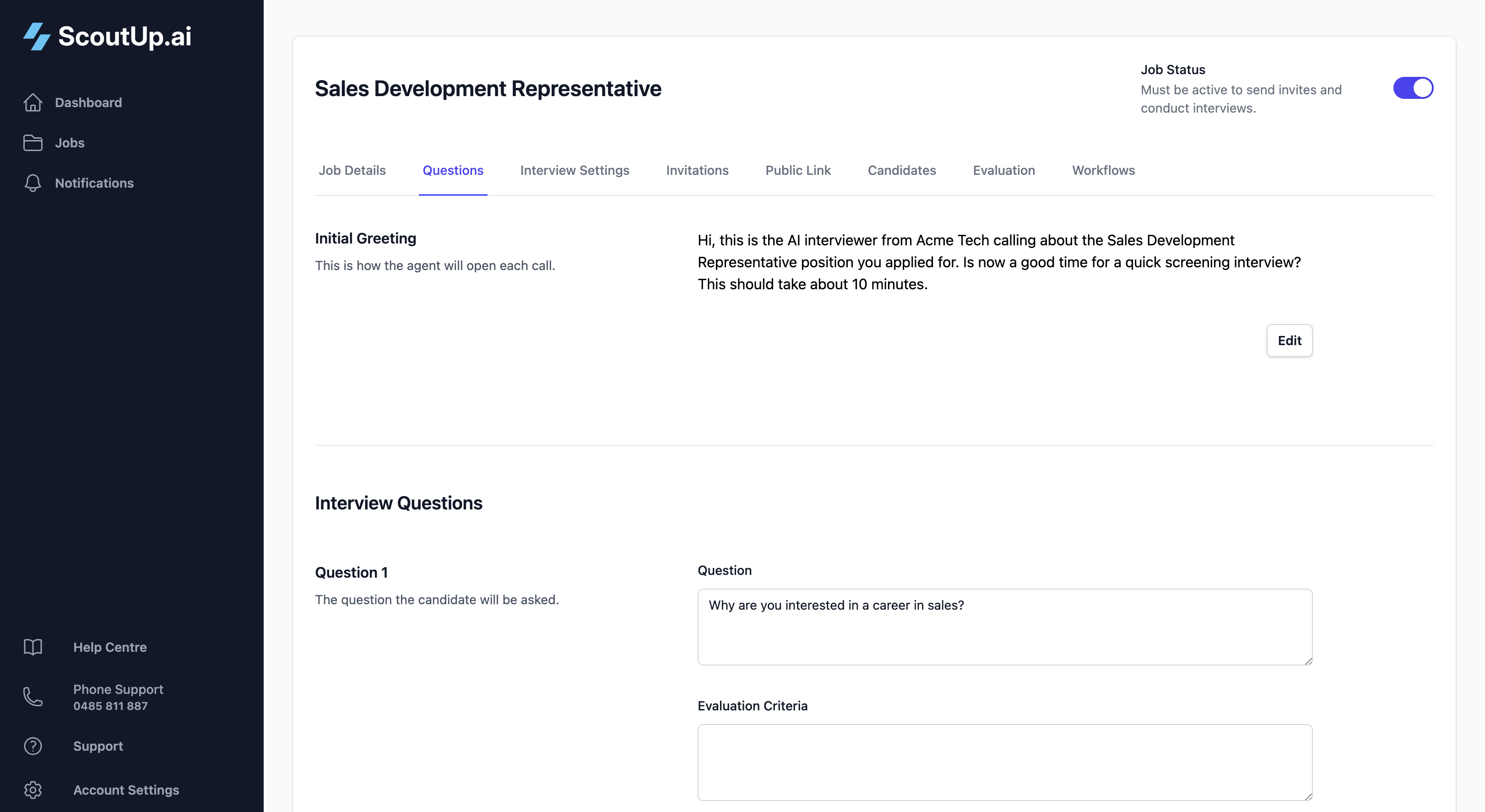Click the Help Centre book icon

click(33, 647)
